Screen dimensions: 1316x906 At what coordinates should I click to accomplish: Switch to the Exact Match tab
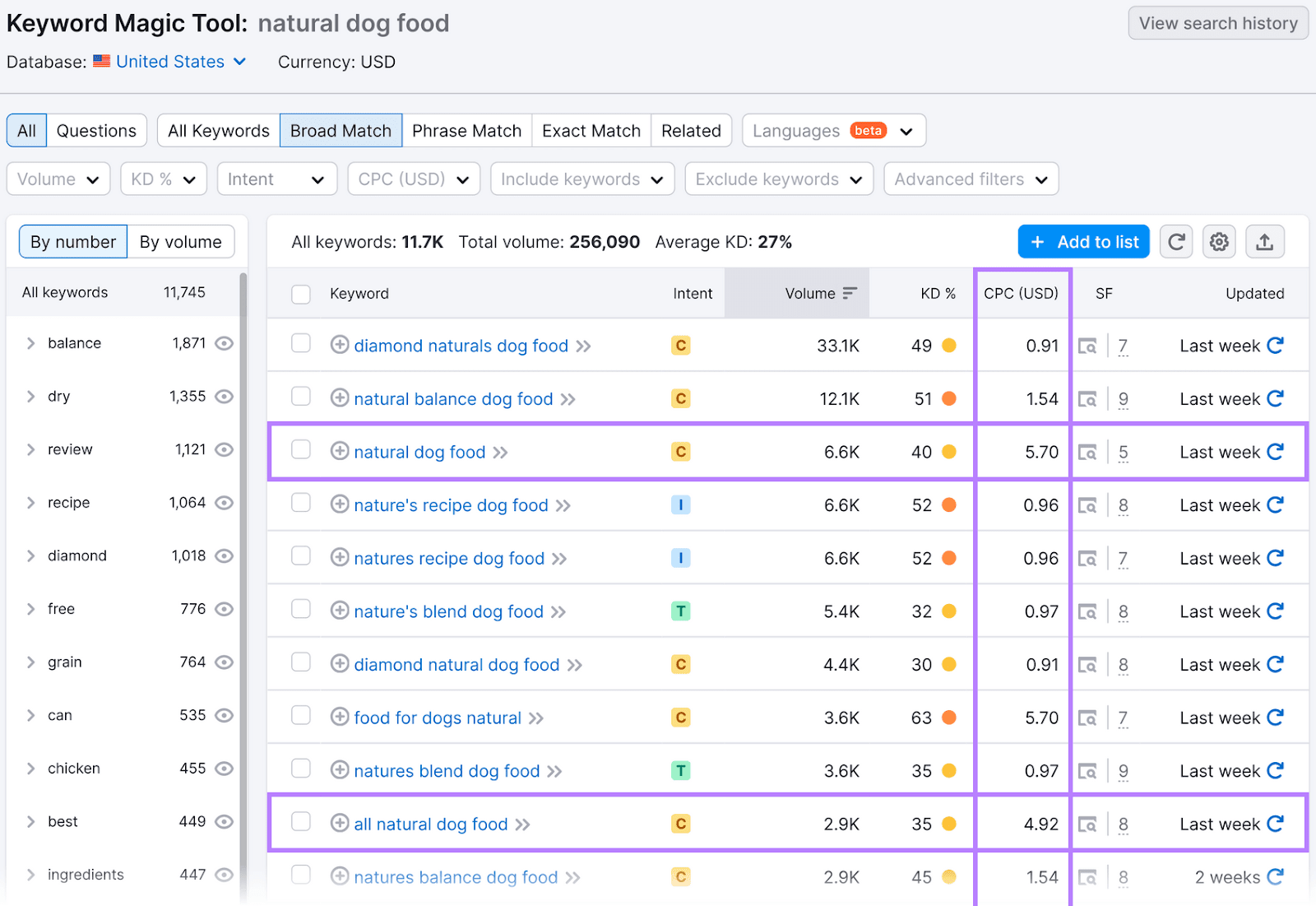point(591,130)
